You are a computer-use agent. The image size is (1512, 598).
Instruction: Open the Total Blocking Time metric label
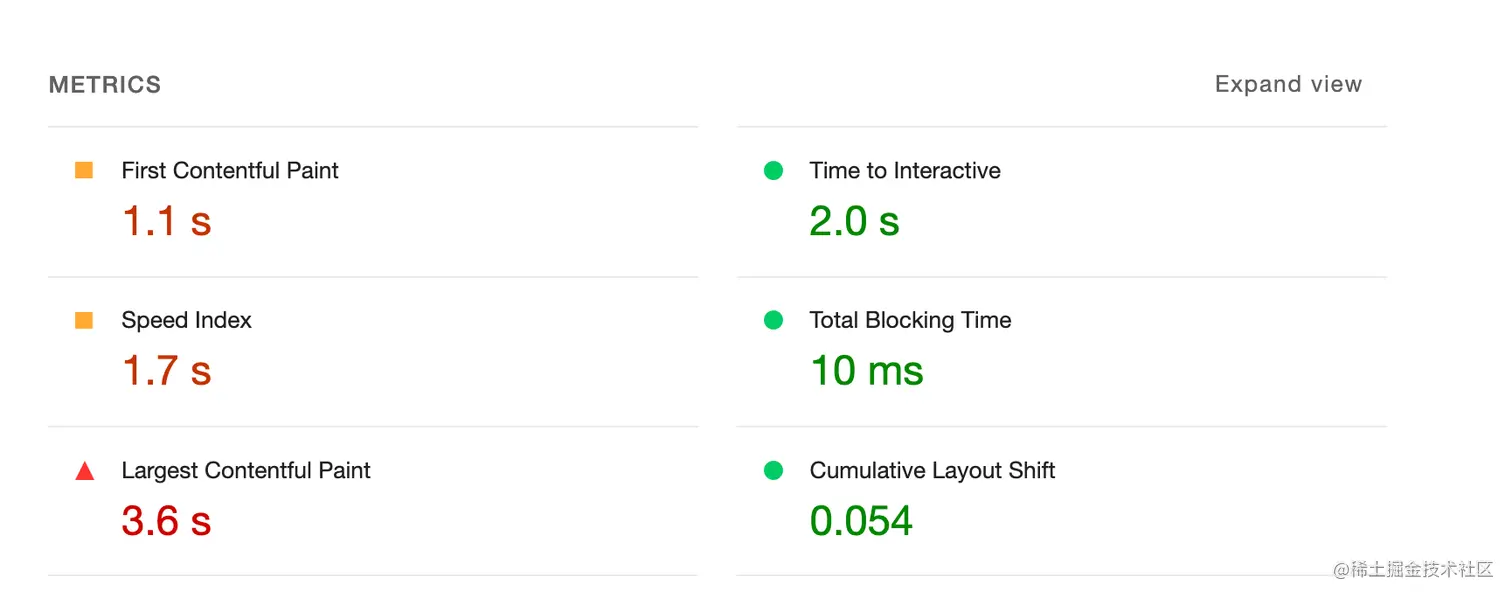(910, 321)
